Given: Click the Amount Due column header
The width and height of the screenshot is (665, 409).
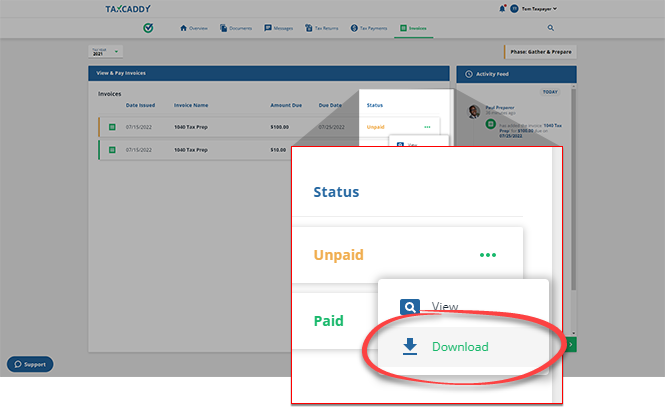Looking at the screenshot, I should pyautogui.click(x=286, y=105).
